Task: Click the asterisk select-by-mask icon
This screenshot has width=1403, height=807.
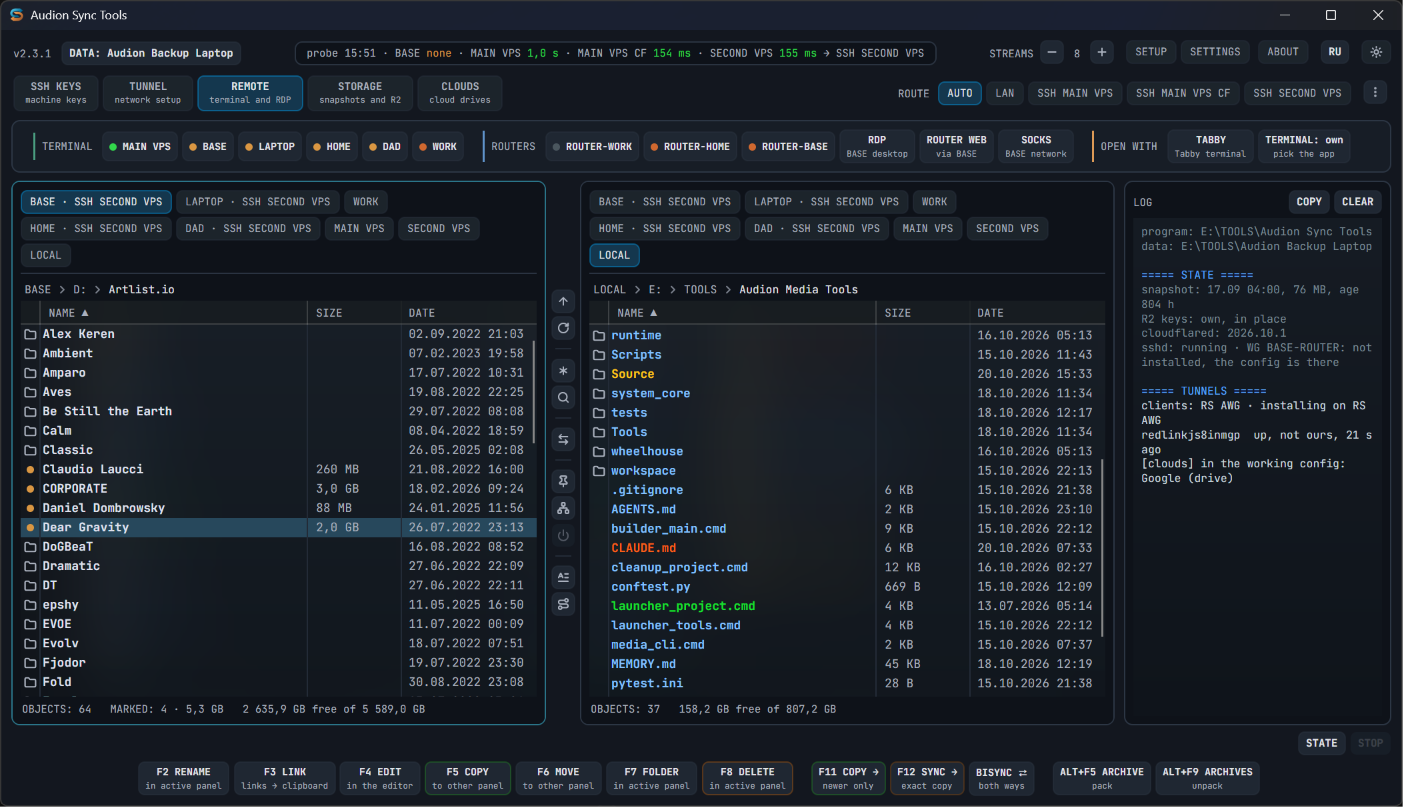Action: 563,371
